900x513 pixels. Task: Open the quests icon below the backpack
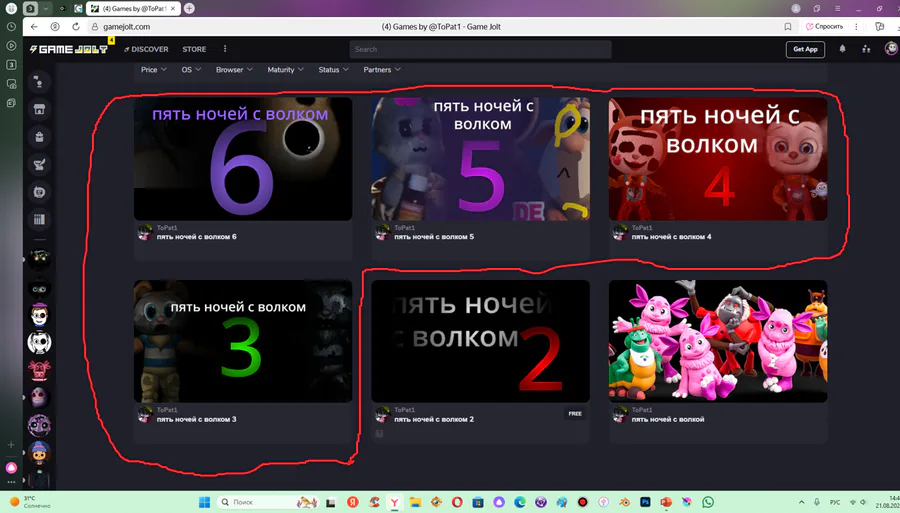(39, 165)
